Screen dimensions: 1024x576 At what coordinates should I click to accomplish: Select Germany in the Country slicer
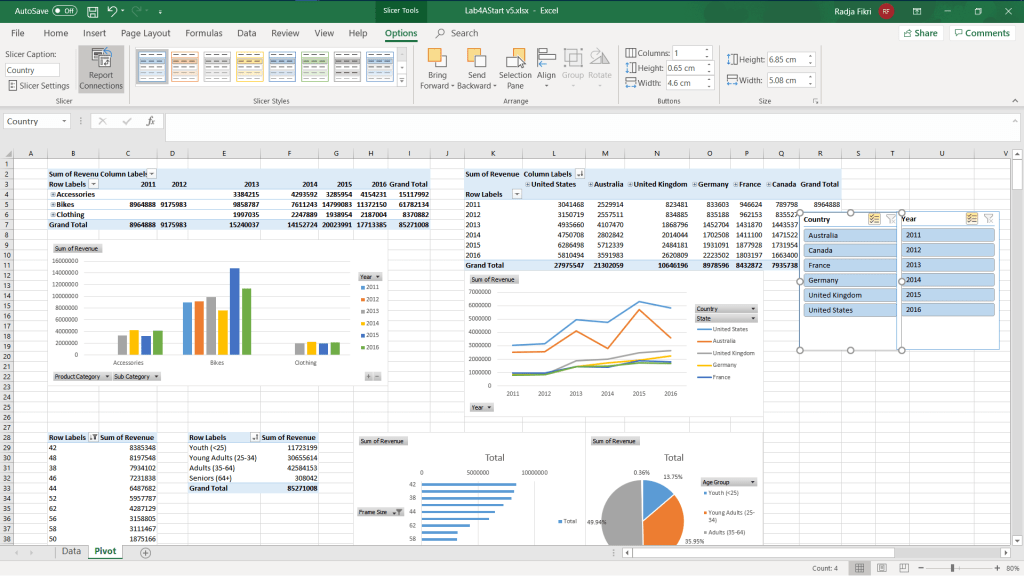point(848,280)
